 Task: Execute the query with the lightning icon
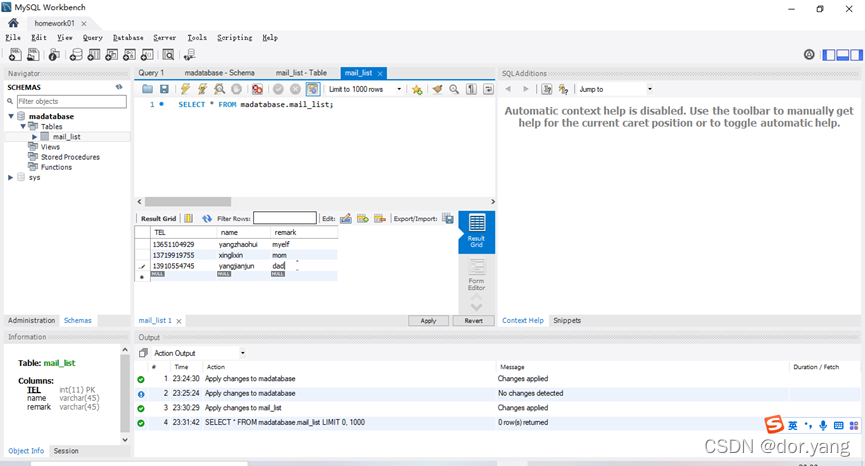(x=185, y=89)
